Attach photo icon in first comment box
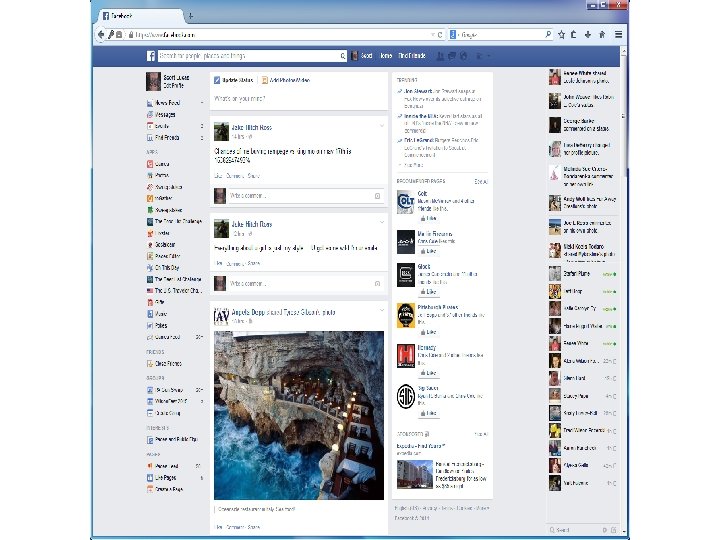 pos(377,196)
